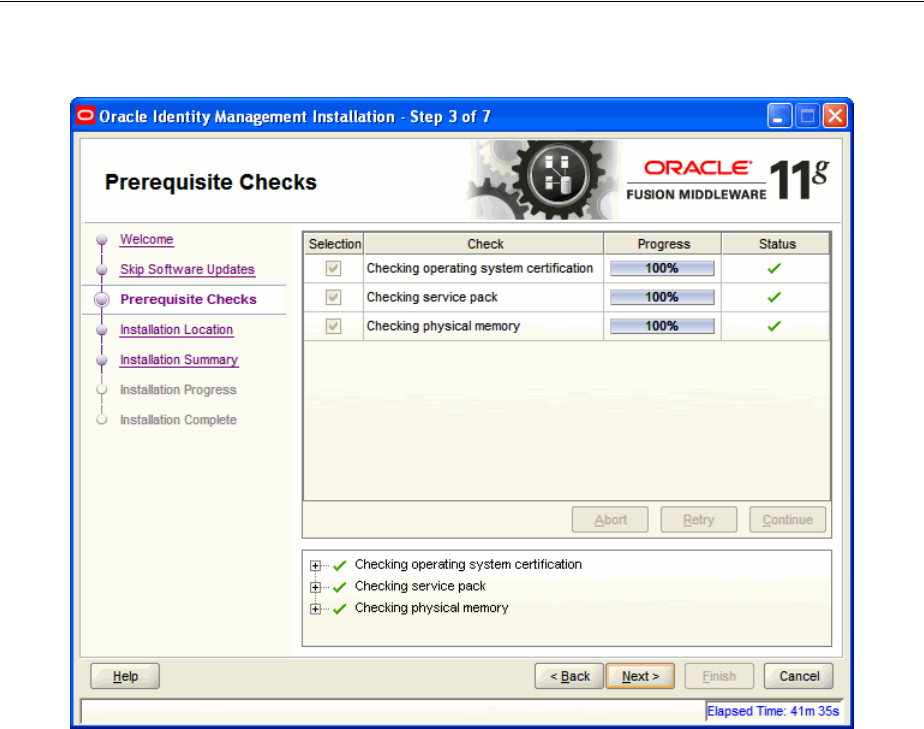Screen dimensions: 924x729
Task: Open Help for the installer
Action: pyautogui.click(x=125, y=676)
